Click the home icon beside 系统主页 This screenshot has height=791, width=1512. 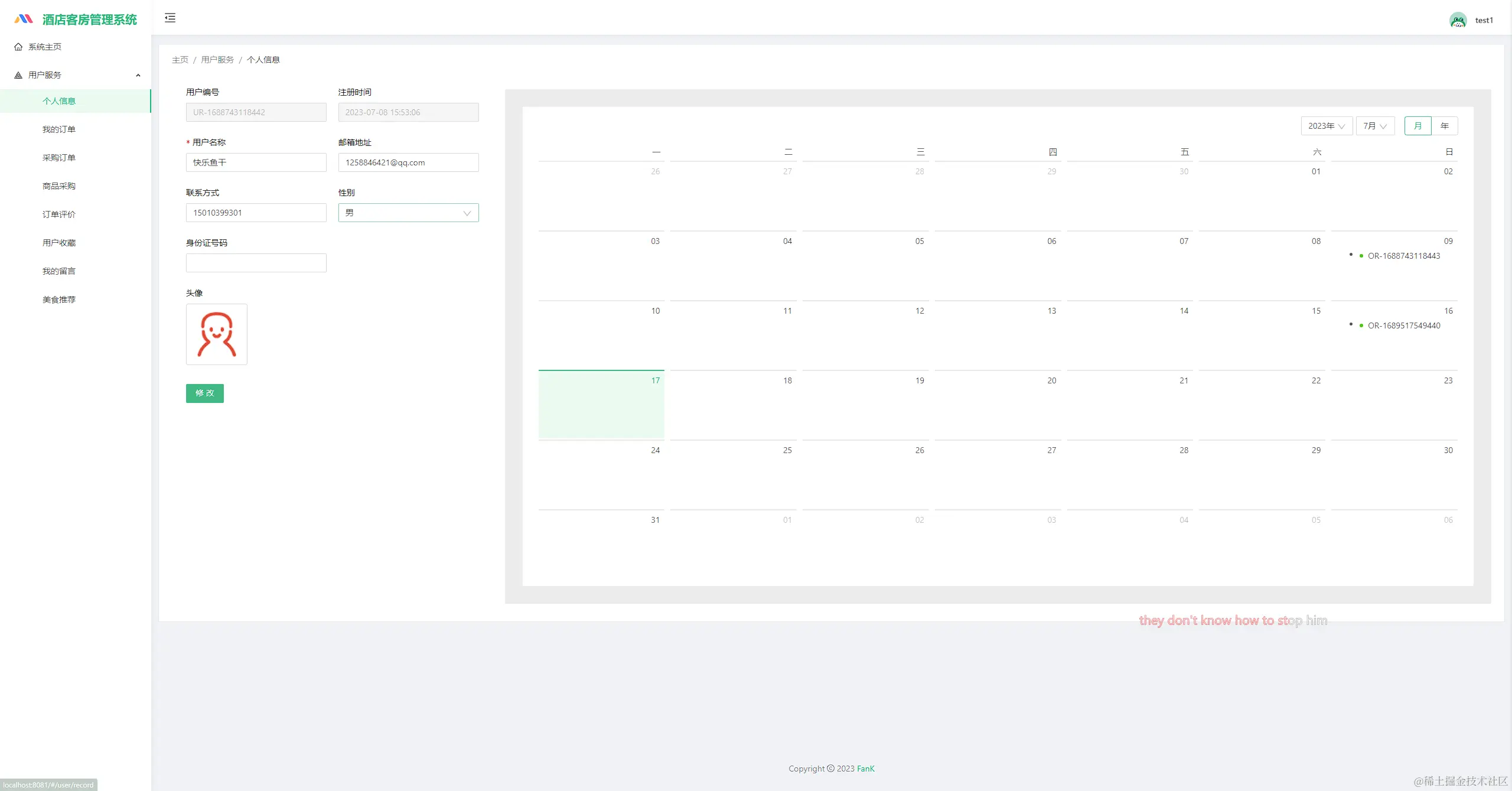(x=18, y=47)
